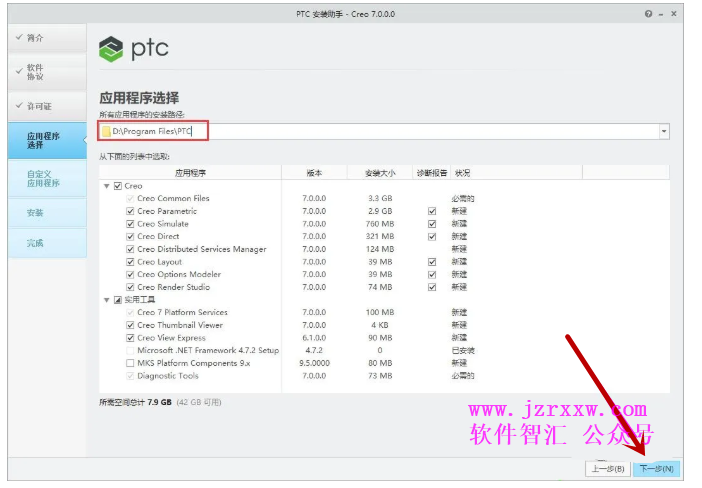
Task: Uncheck Creo Options Modeler
Action: pos(130,274)
